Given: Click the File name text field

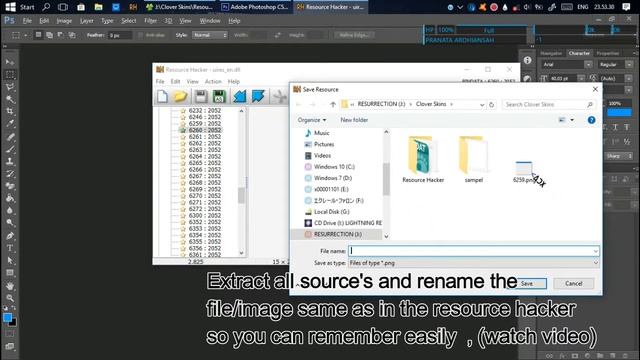Looking at the screenshot, I should pos(473,251).
